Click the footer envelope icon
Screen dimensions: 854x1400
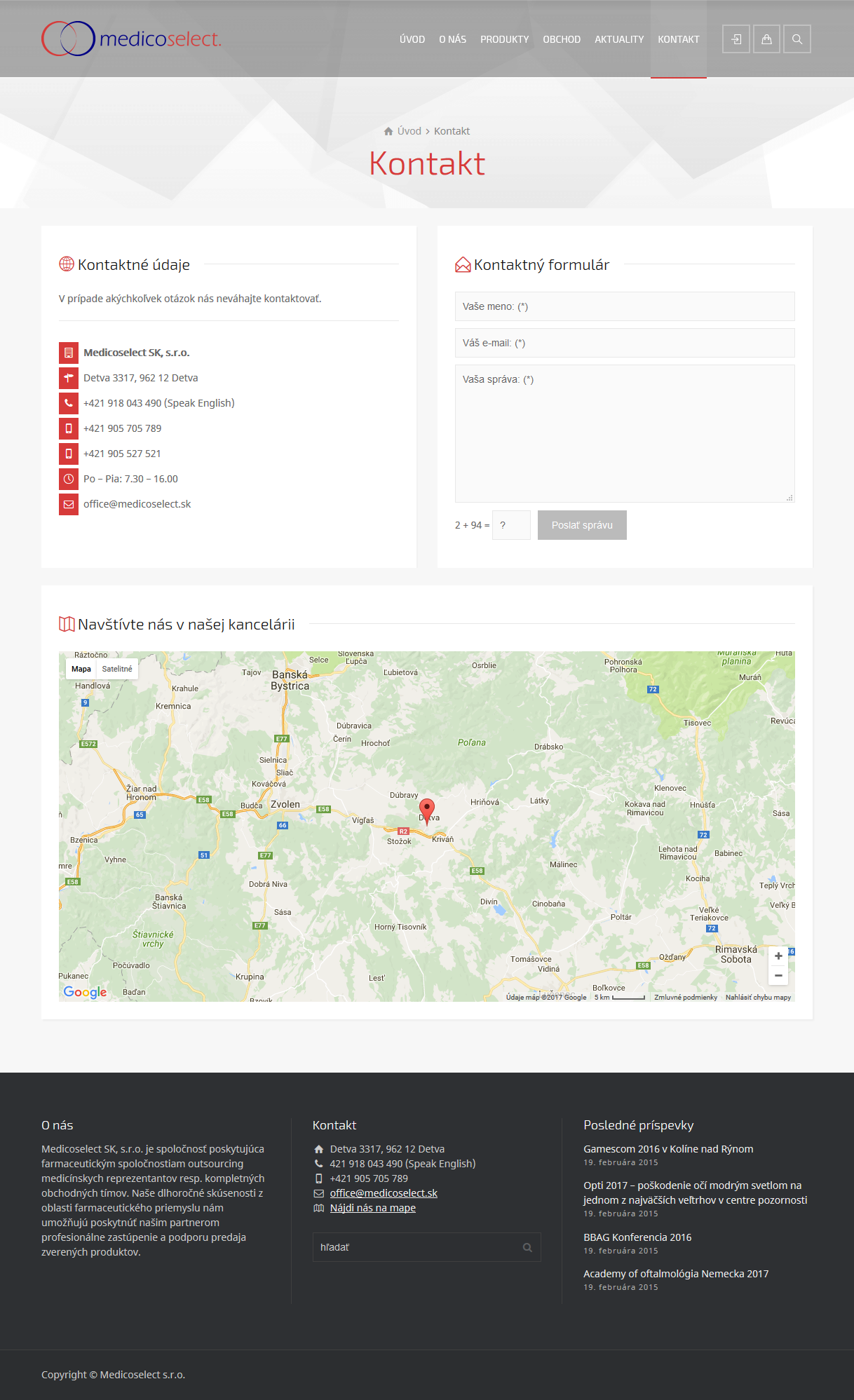point(319,1193)
